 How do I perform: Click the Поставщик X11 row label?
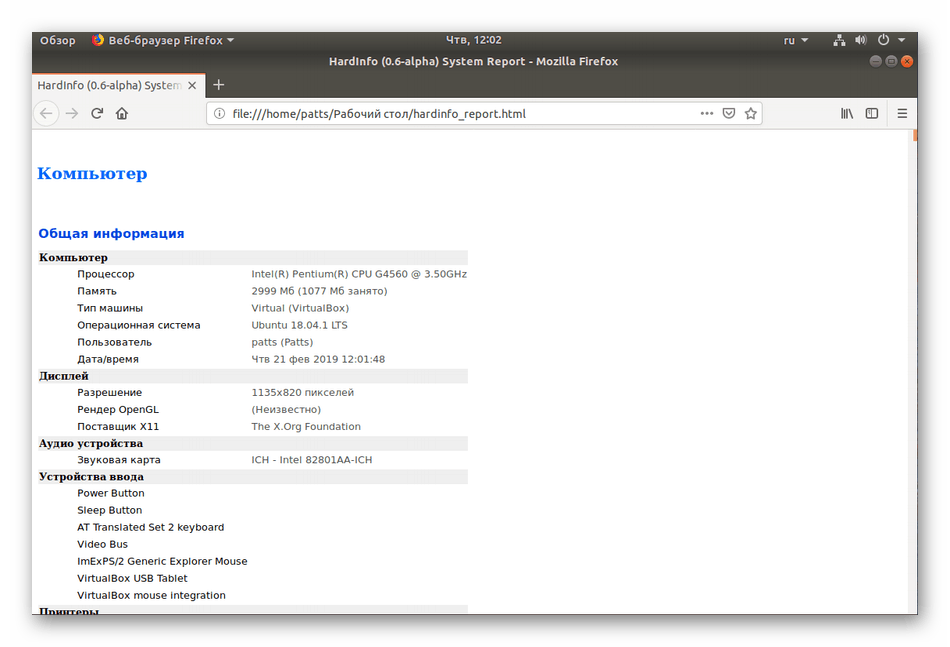(x=118, y=426)
